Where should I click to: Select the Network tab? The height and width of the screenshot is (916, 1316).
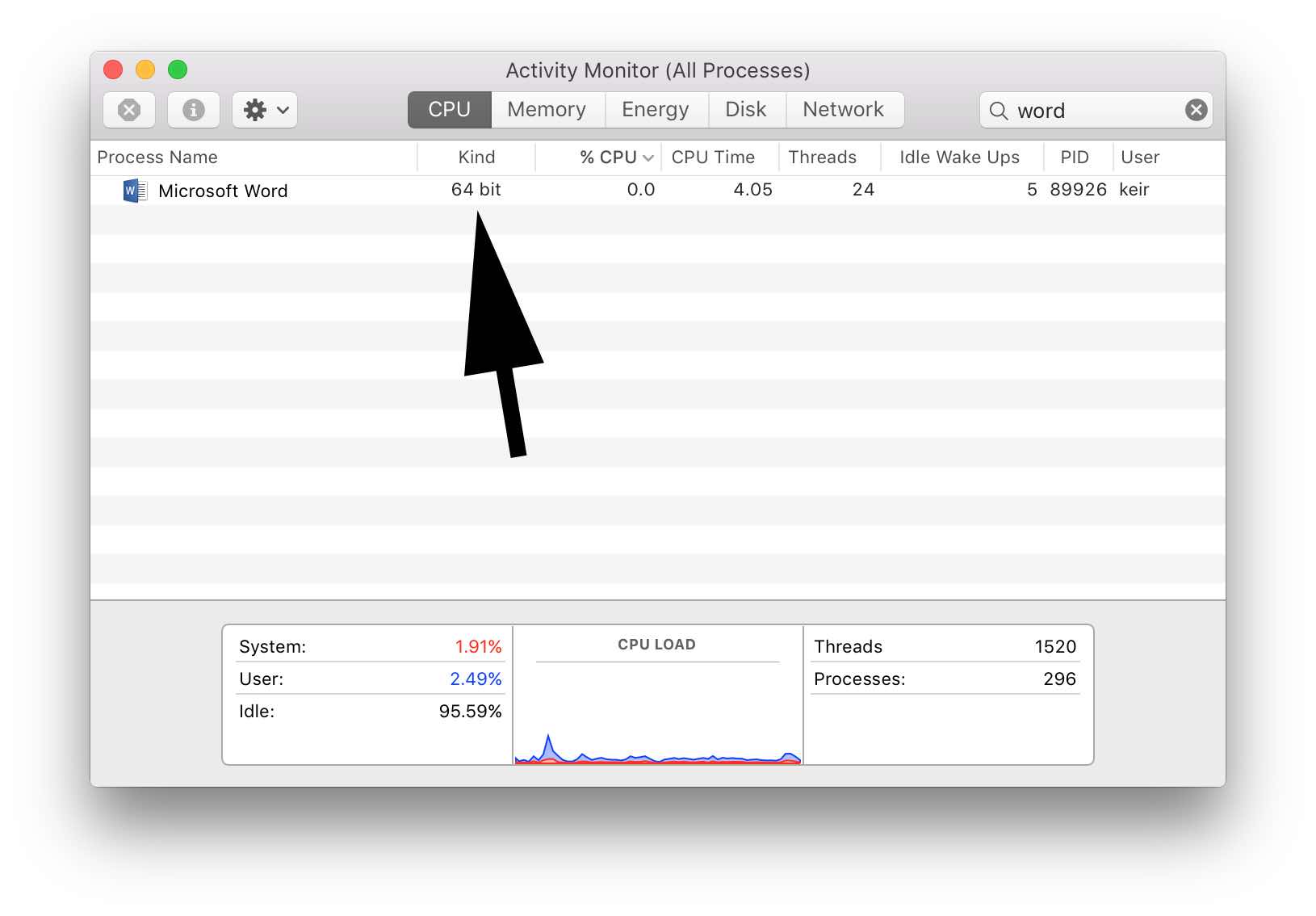click(x=843, y=110)
